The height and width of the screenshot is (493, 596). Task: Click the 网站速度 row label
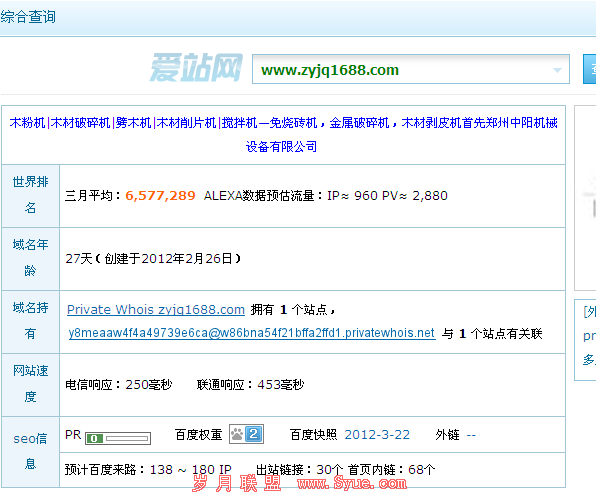coord(30,384)
